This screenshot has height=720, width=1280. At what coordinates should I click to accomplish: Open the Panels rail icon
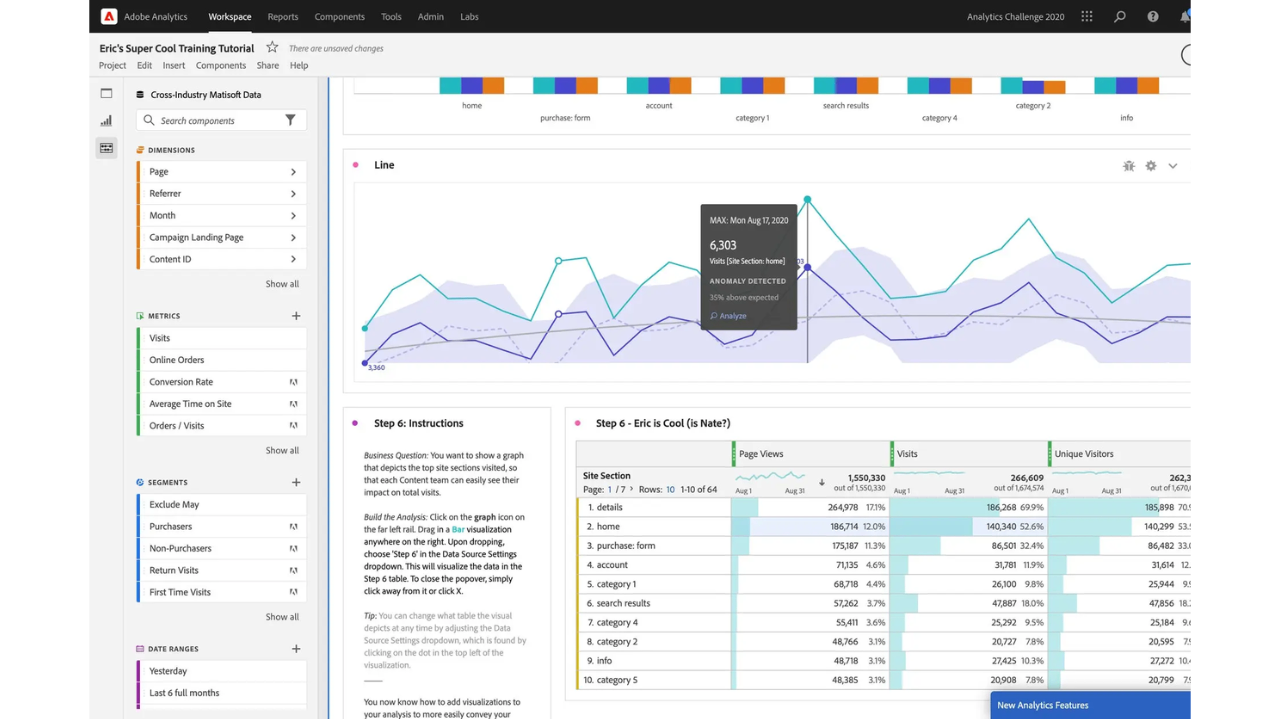pos(106,92)
